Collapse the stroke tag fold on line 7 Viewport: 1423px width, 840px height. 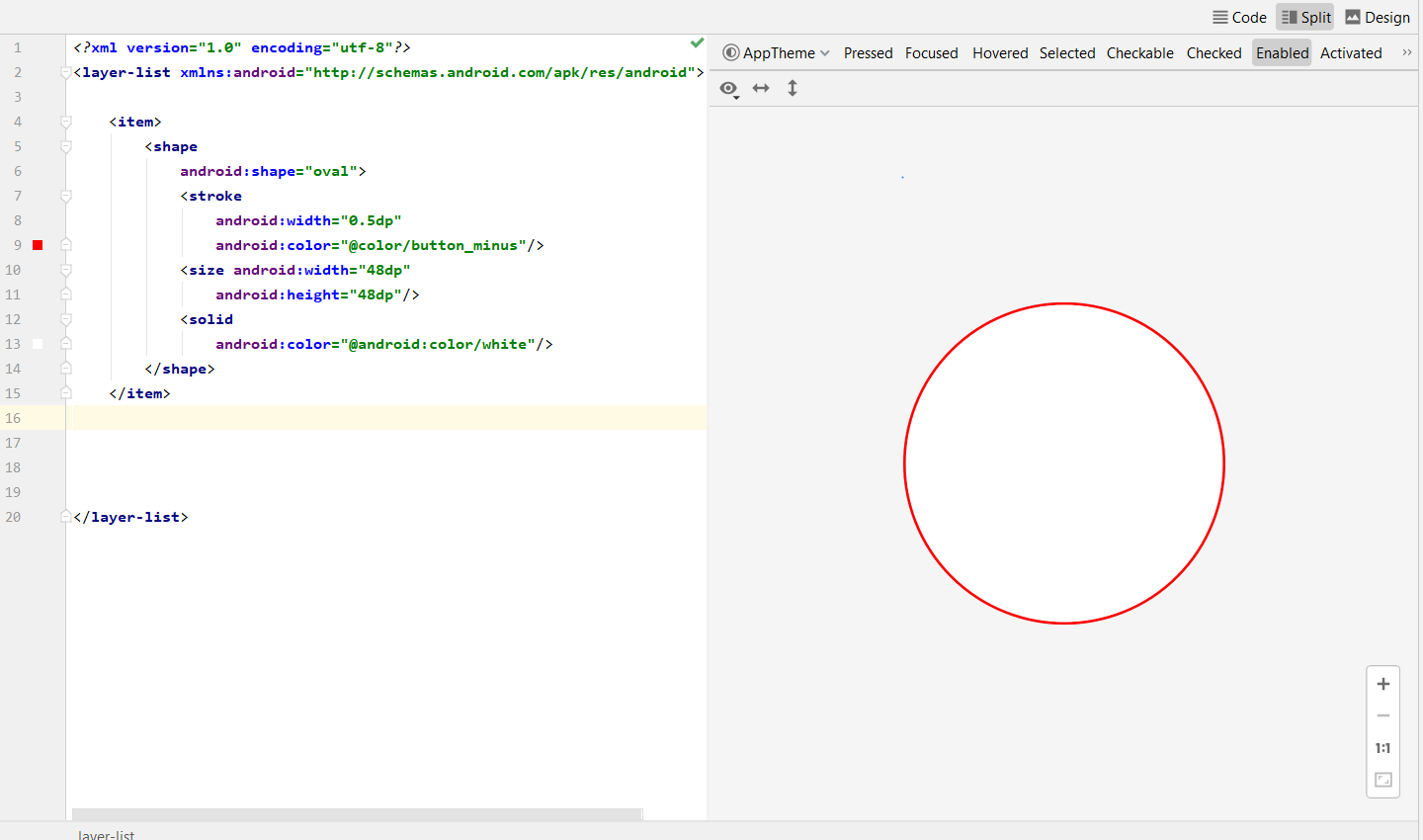pyautogui.click(x=66, y=196)
